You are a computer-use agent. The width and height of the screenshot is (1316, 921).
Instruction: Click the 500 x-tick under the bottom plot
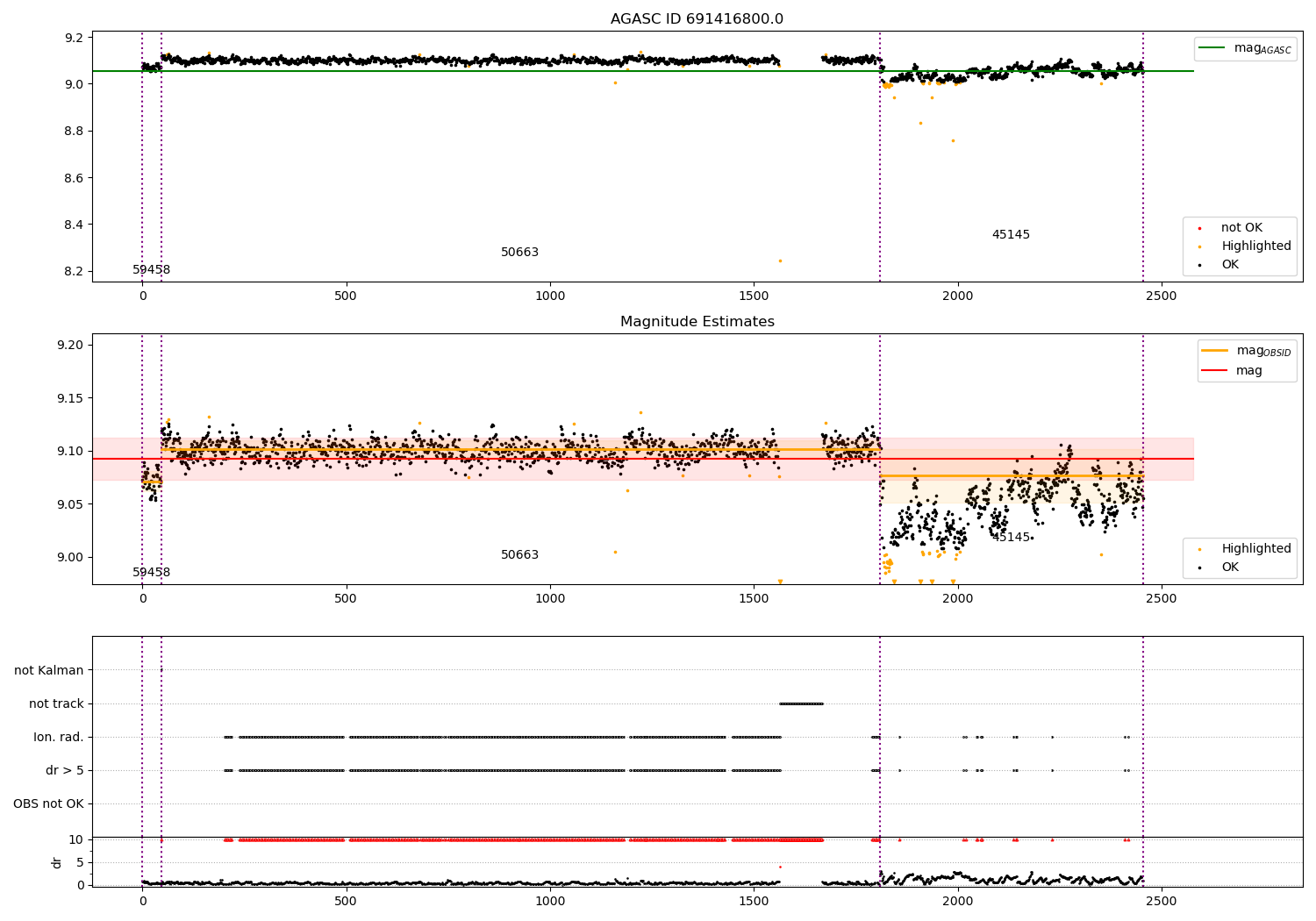(x=346, y=901)
